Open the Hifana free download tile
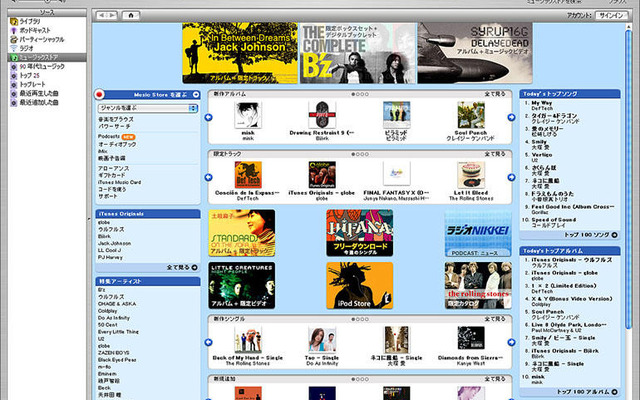The image size is (640, 400). click(360, 233)
